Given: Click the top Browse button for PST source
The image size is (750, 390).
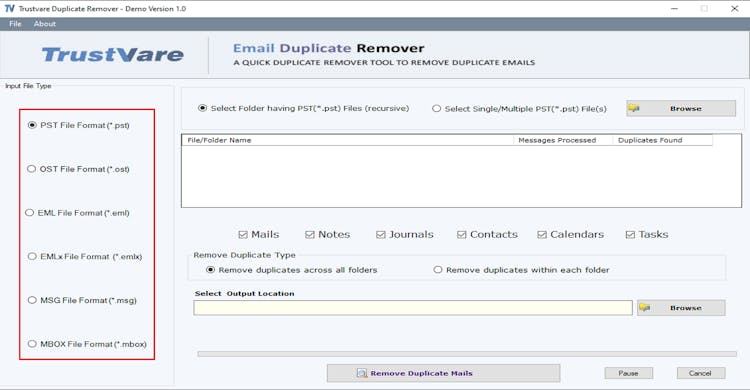Looking at the screenshot, I should click(x=681, y=108).
